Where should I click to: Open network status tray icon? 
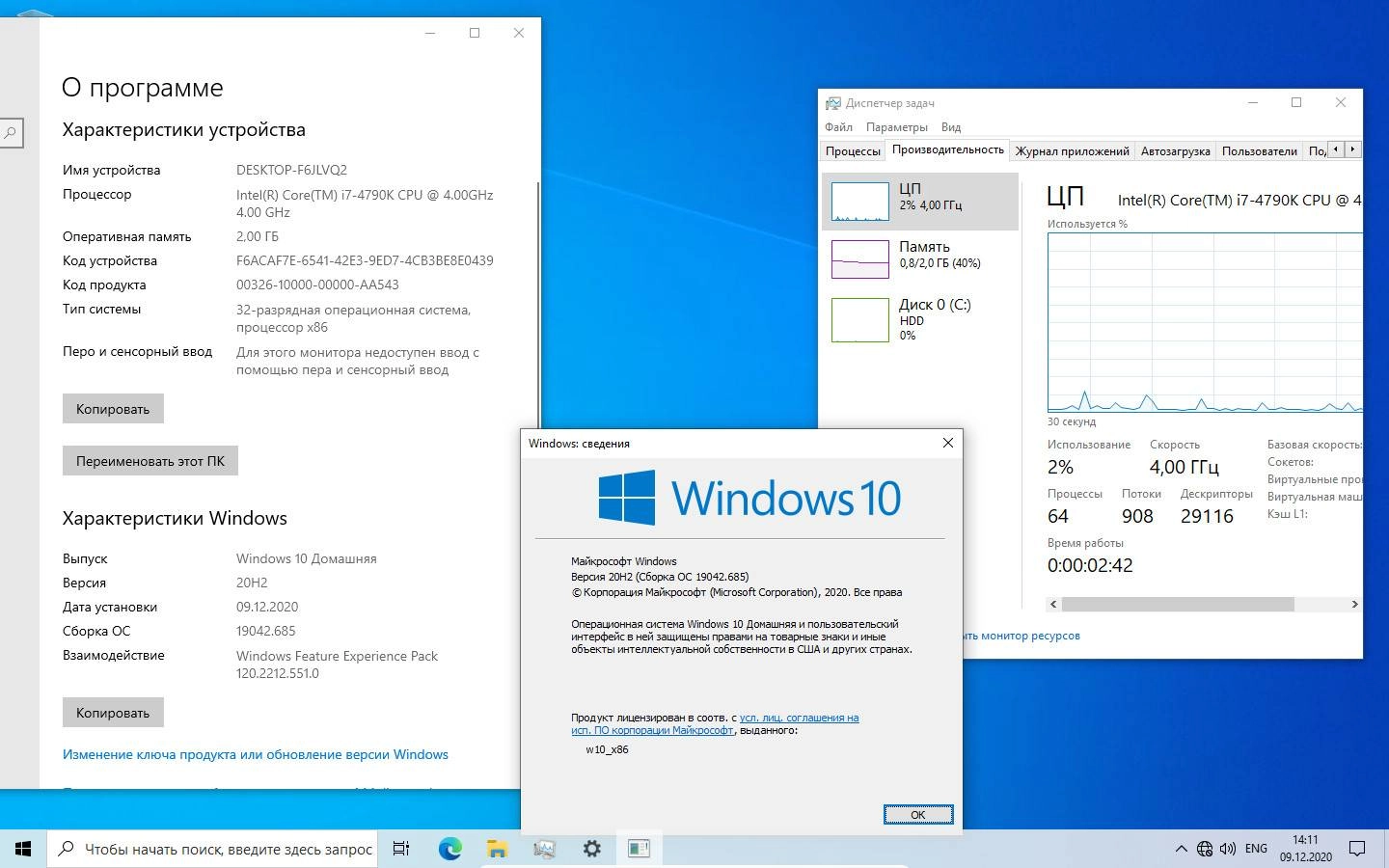pos(1205,849)
